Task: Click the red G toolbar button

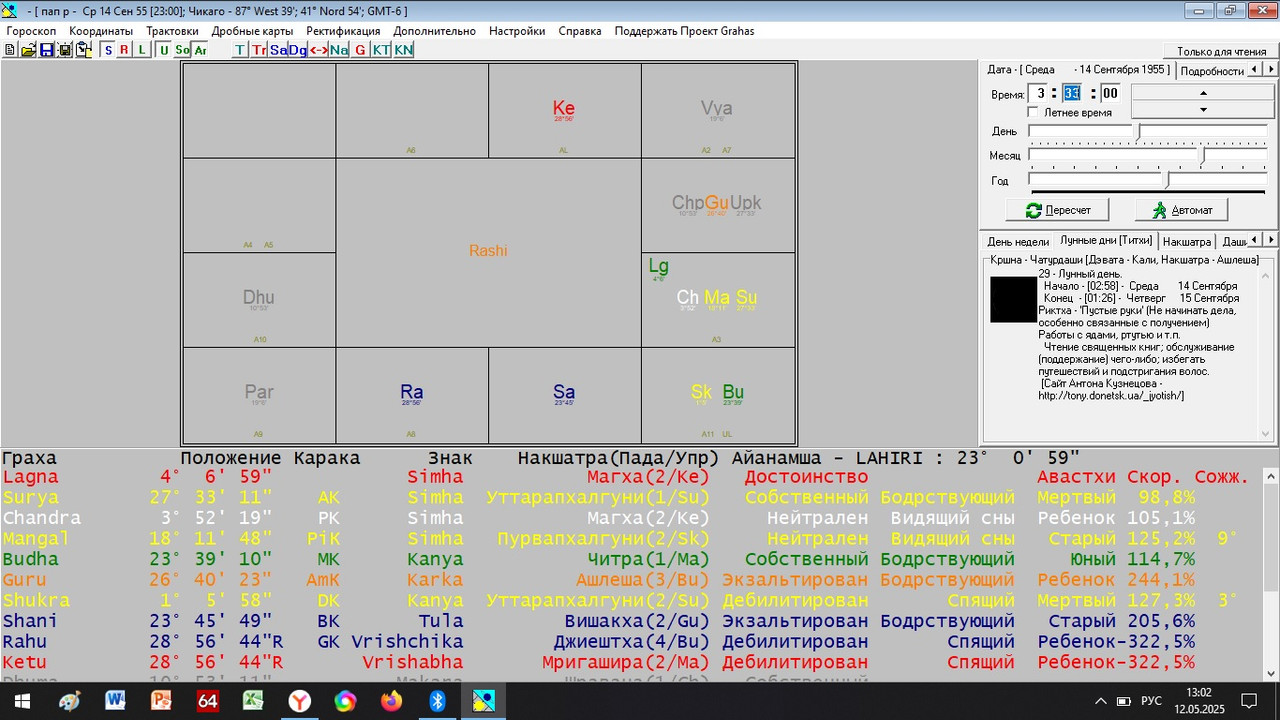Action: pos(361,50)
